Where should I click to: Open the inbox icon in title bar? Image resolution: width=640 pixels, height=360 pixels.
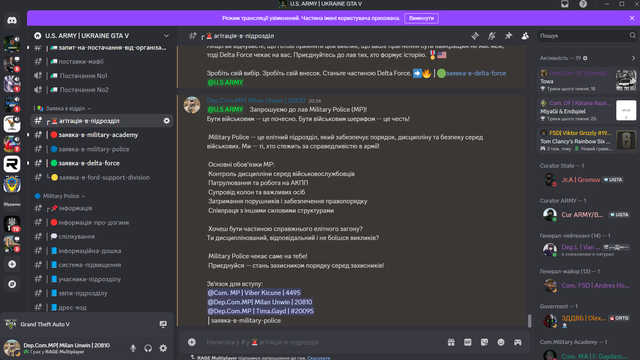565,4
